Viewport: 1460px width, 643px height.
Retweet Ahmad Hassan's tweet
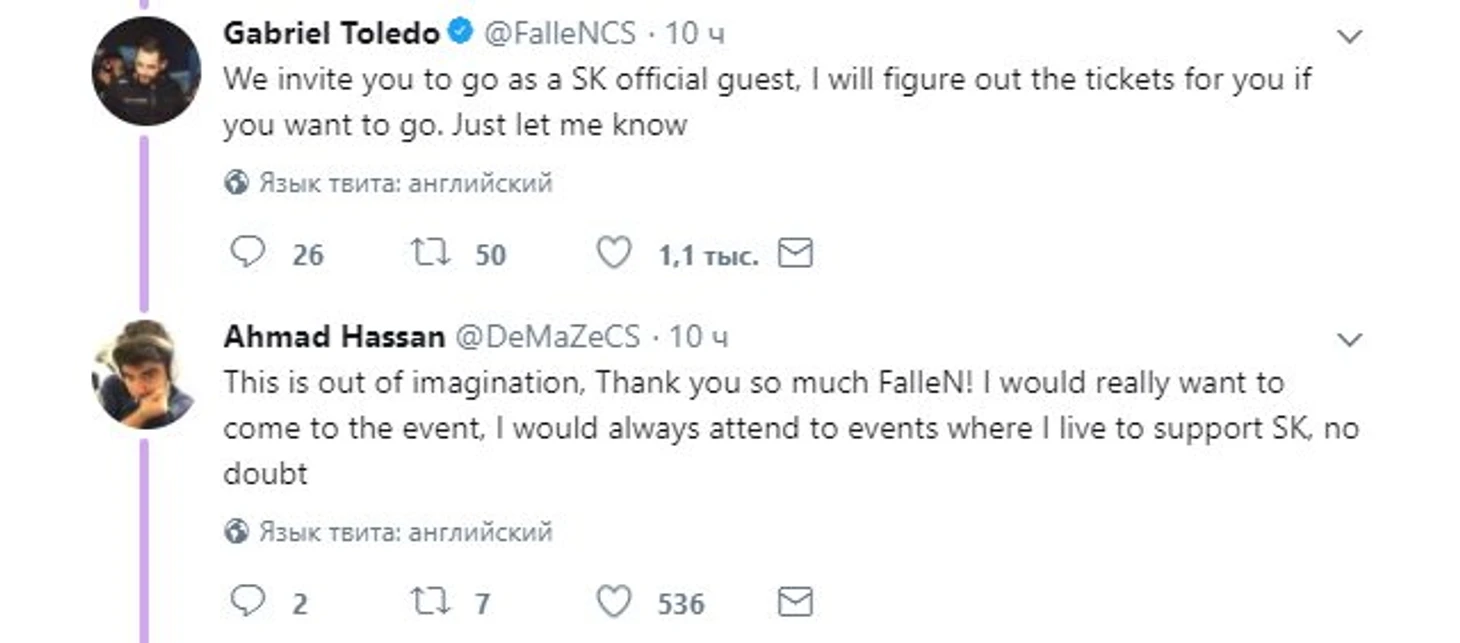(x=431, y=601)
